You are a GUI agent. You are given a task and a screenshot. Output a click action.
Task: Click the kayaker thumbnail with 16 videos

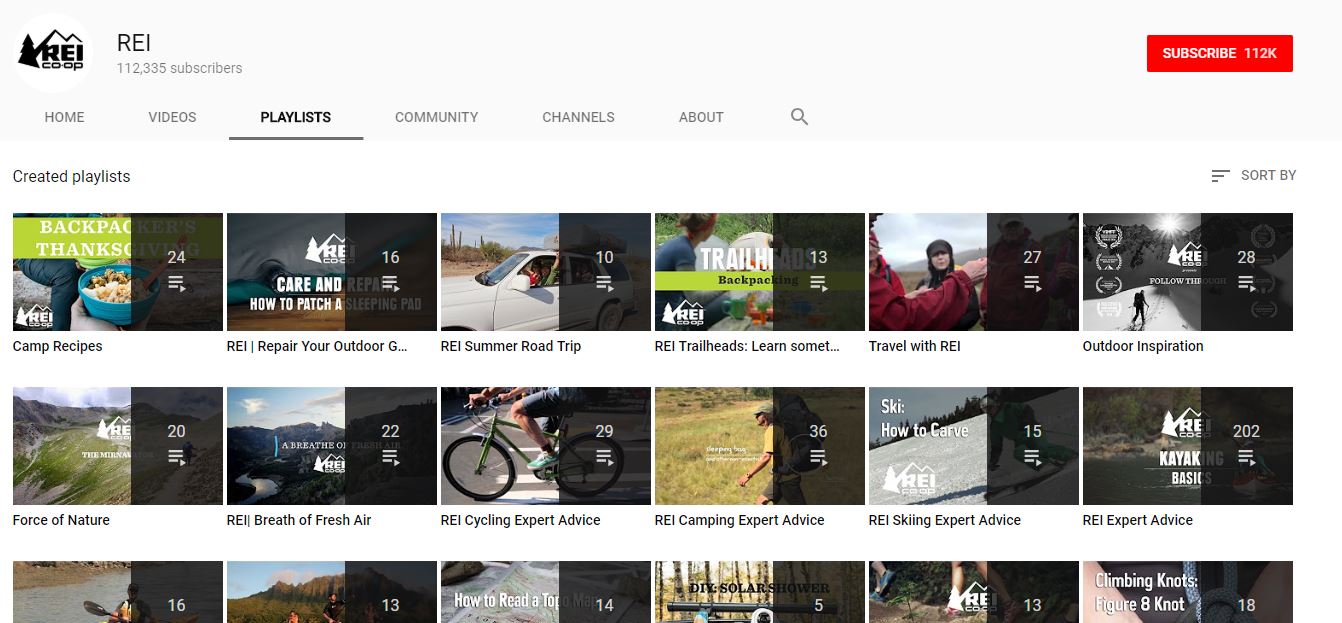pyautogui.click(x=118, y=592)
